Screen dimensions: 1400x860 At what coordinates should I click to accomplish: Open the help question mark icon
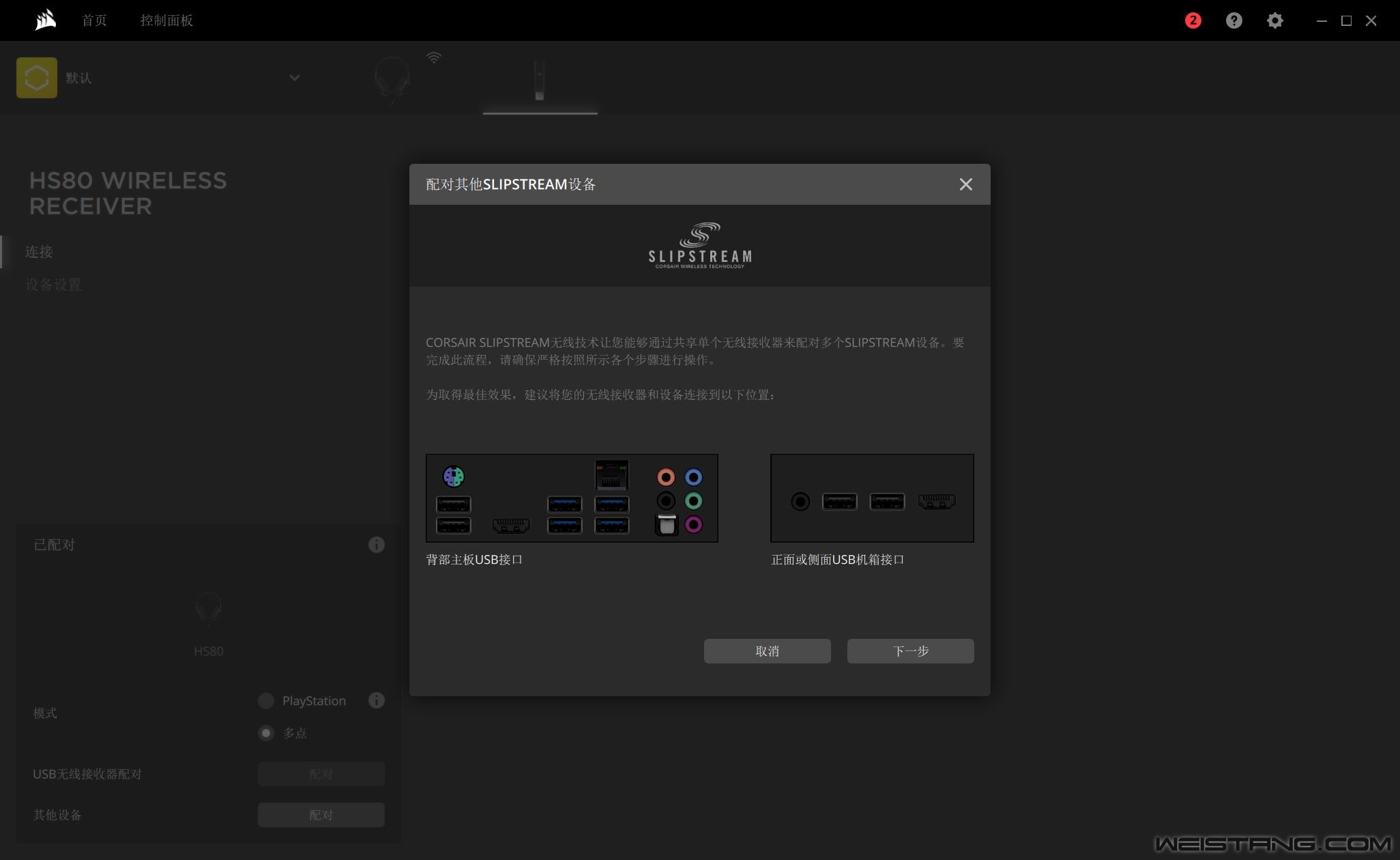click(1234, 20)
